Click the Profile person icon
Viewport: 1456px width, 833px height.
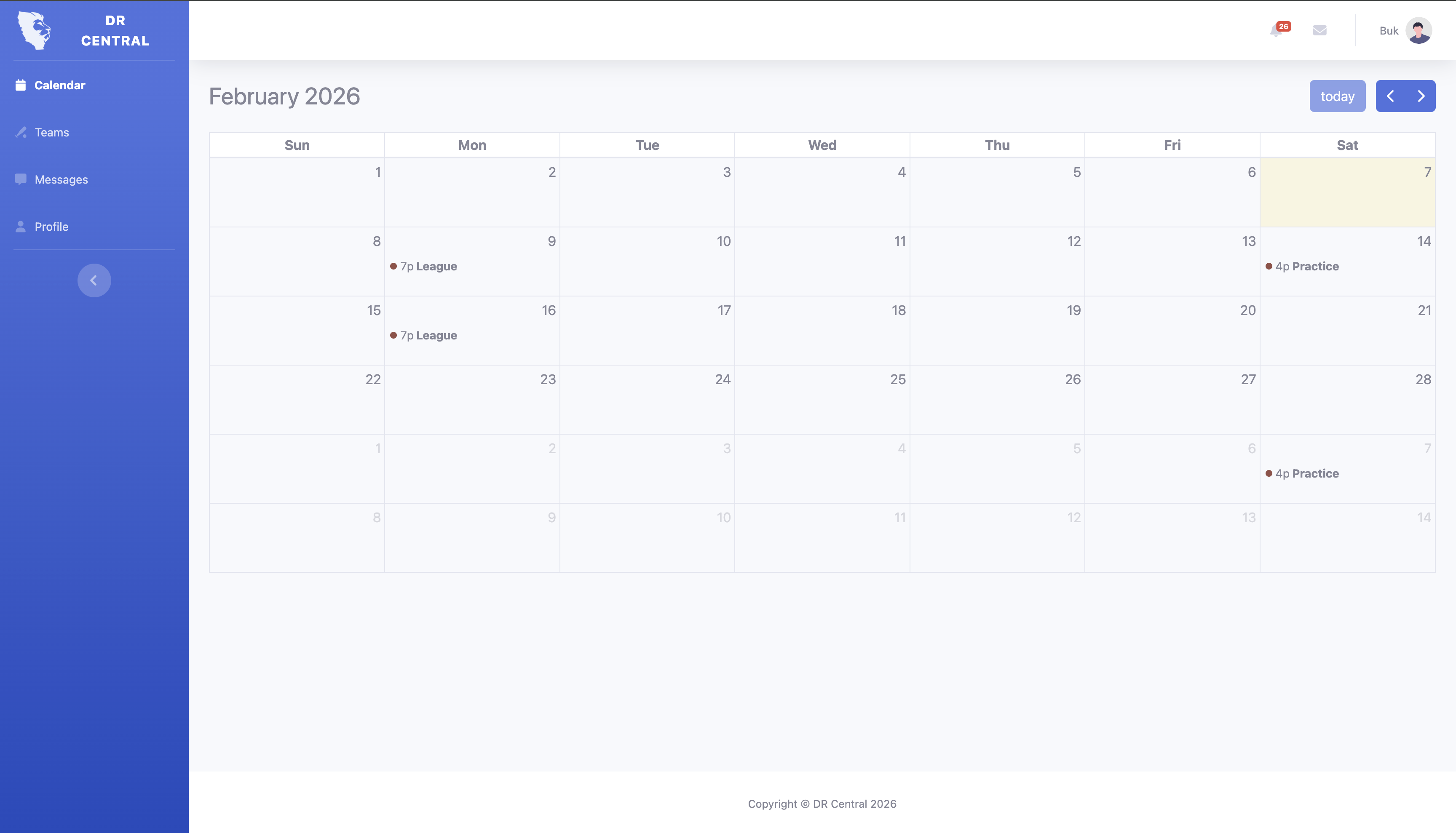tap(21, 227)
